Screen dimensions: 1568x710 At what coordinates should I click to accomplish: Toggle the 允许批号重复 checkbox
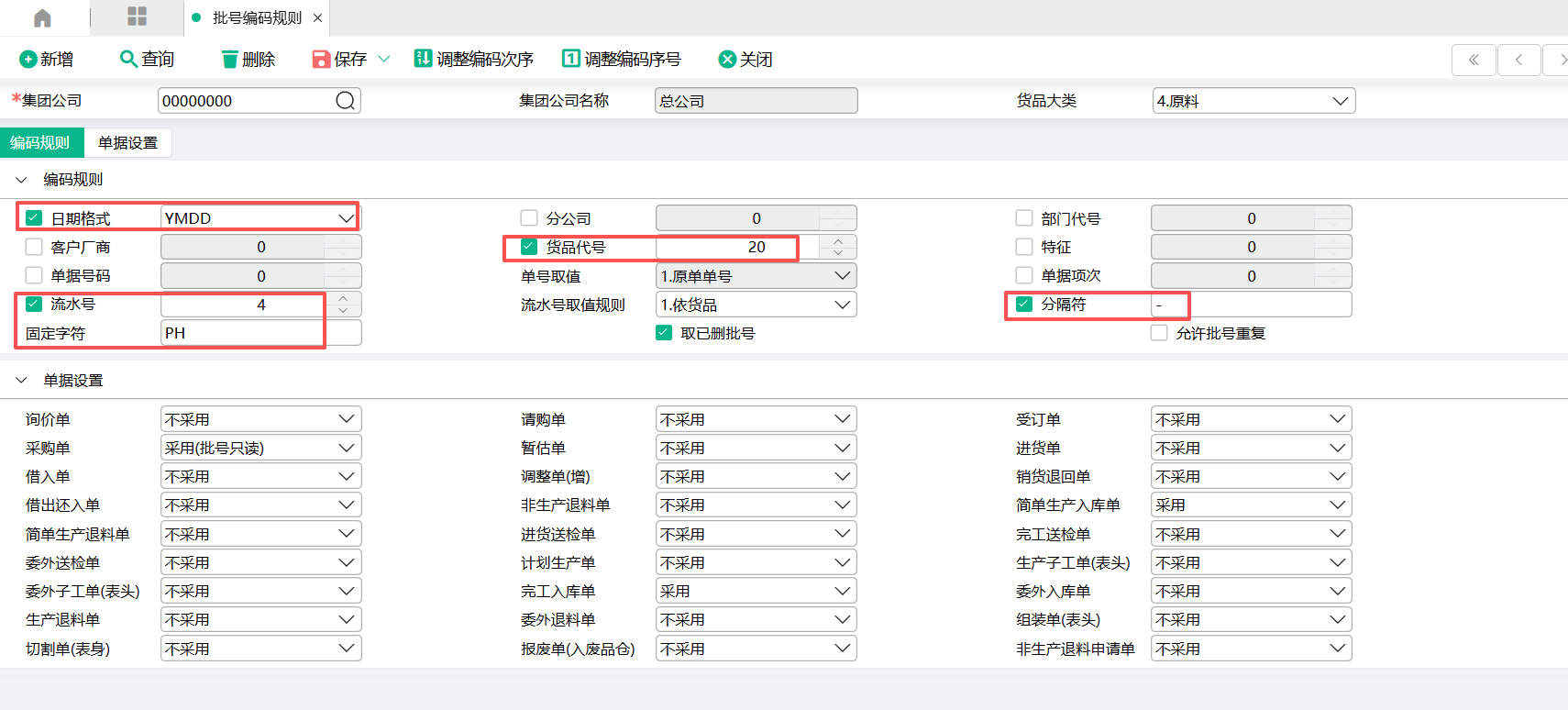point(1159,333)
